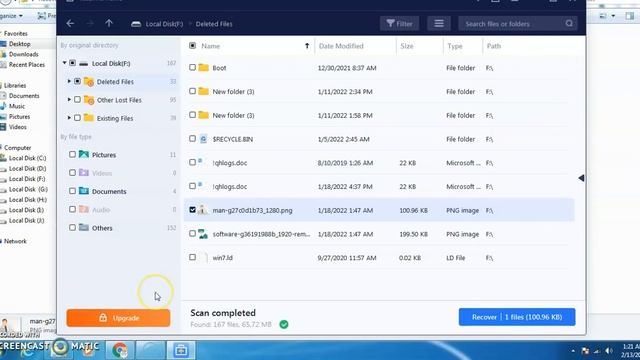Image resolution: width=640 pixels, height=360 pixels.
Task: Click Local Disk(F:) in breadcrumb path
Action: click(164, 24)
